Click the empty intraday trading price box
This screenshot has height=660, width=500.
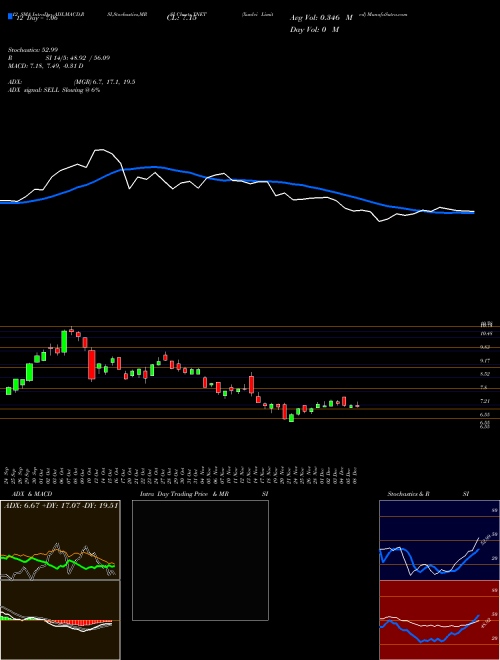pyautogui.click(x=200, y=560)
